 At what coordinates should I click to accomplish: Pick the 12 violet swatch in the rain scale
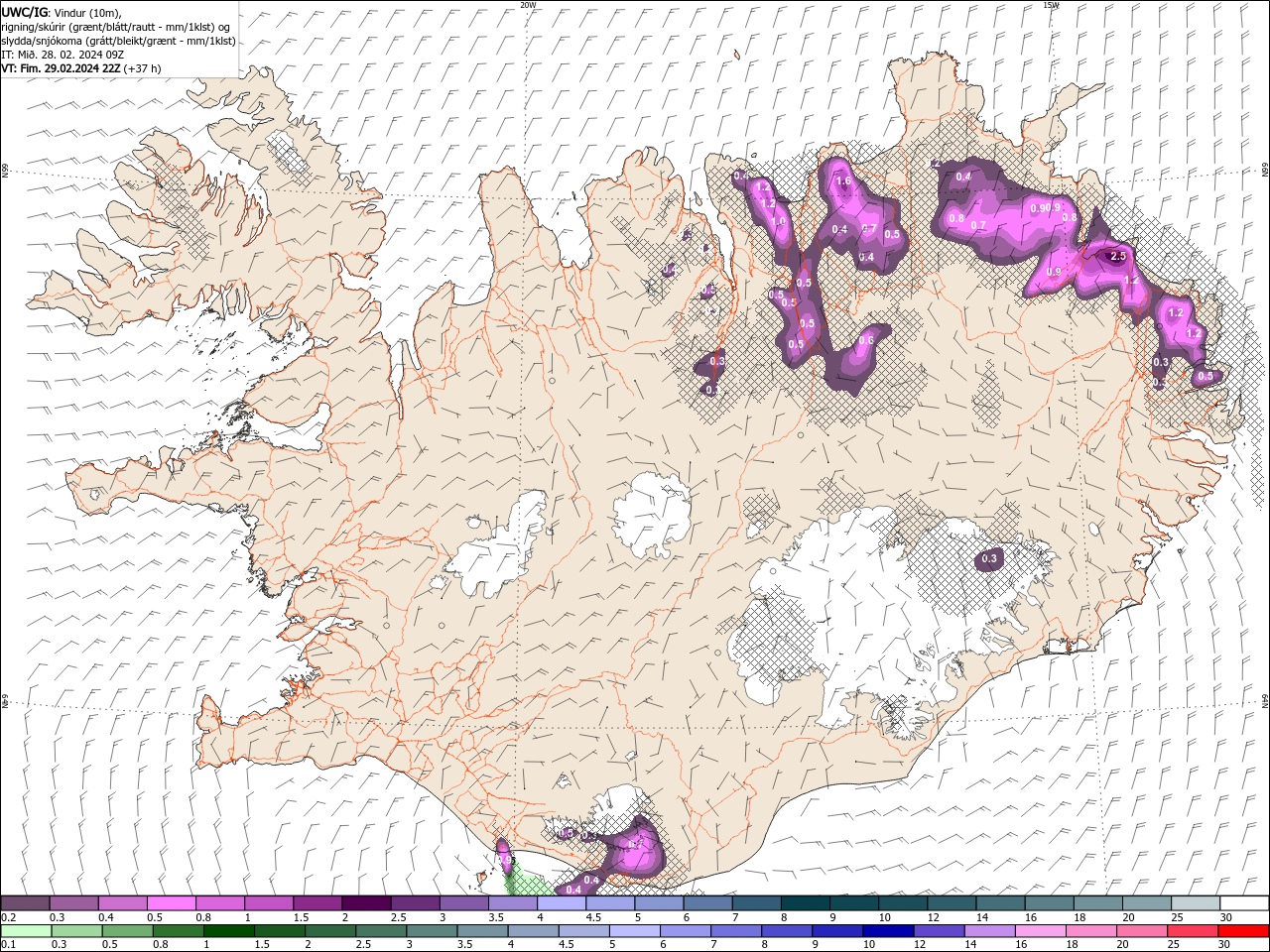click(x=938, y=931)
